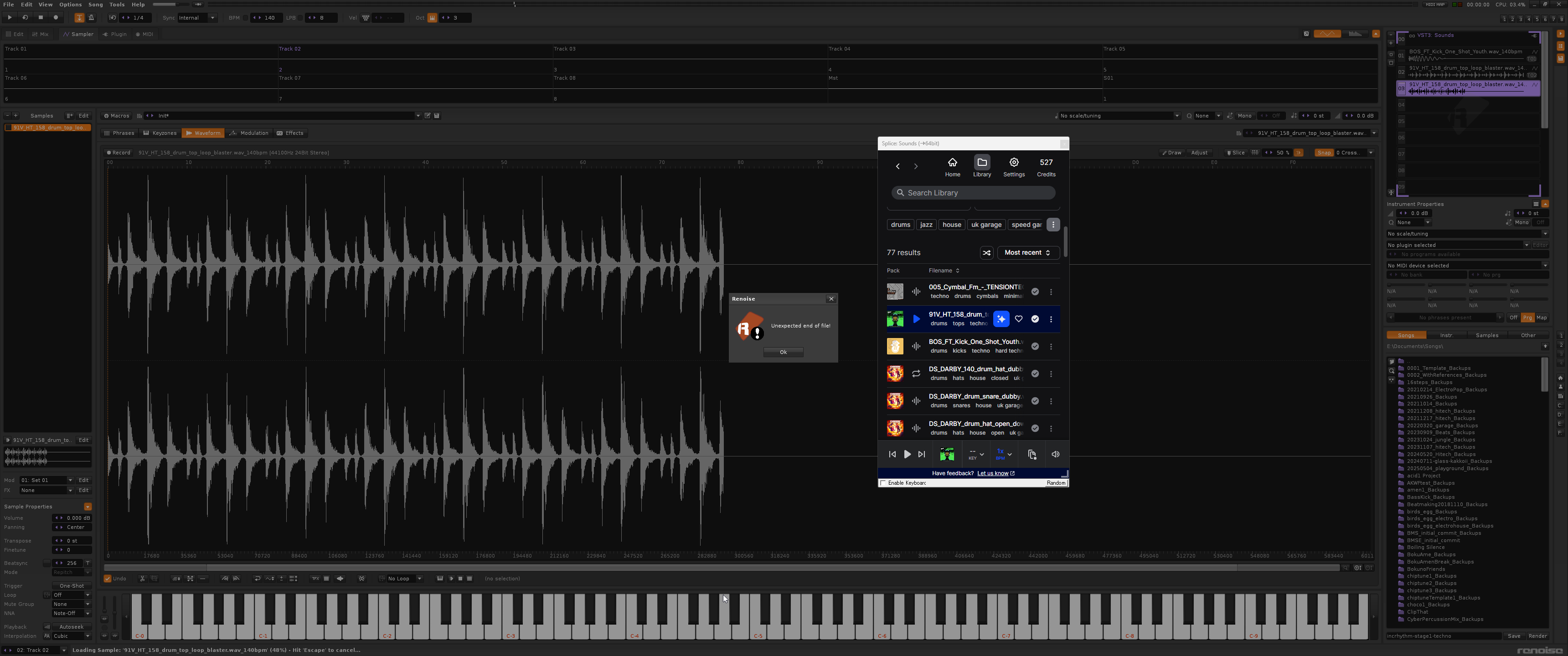The width and height of the screenshot is (1568, 656).
Task: Toggle computer keyboard octave icon
Action: [432, 18]
